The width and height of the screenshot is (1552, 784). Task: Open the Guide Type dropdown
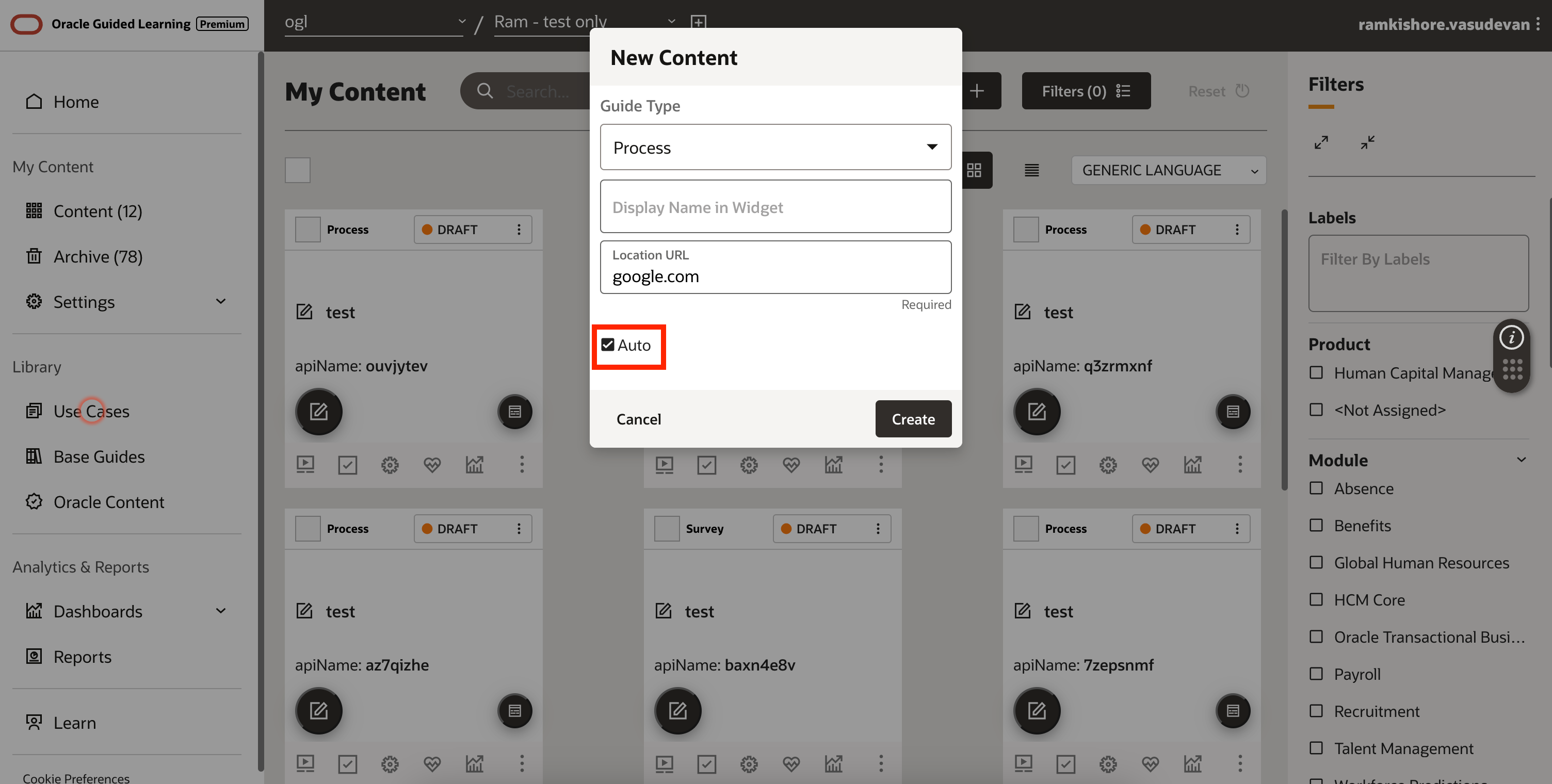pos(775,148)
